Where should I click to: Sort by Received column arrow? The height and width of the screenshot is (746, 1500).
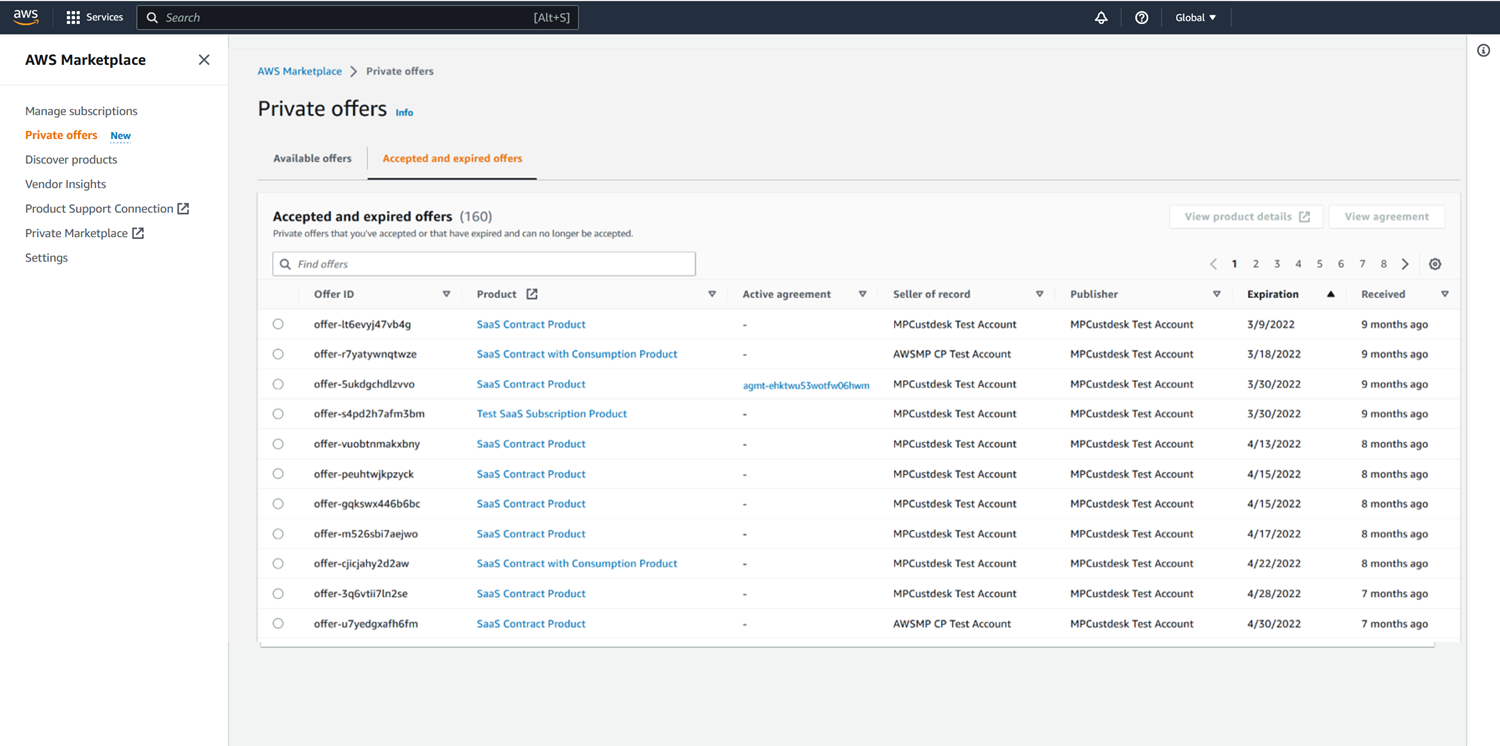pyautogui.click(x=1444, y=294)
